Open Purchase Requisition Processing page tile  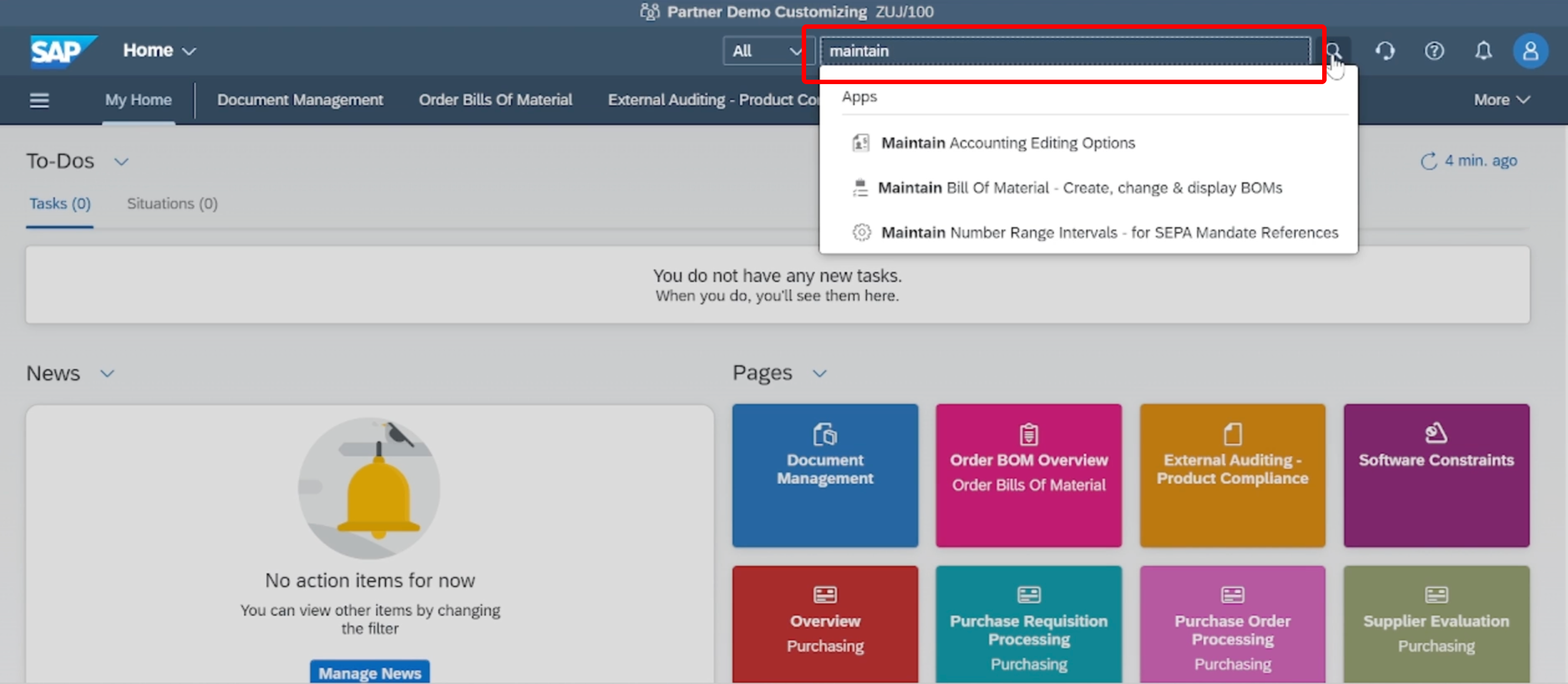[x=1029, y=625]
